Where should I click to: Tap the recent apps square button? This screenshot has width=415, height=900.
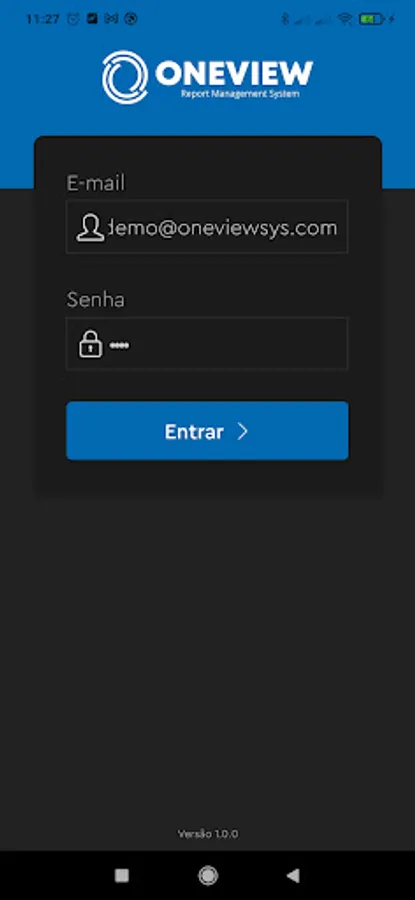point(122,875)
